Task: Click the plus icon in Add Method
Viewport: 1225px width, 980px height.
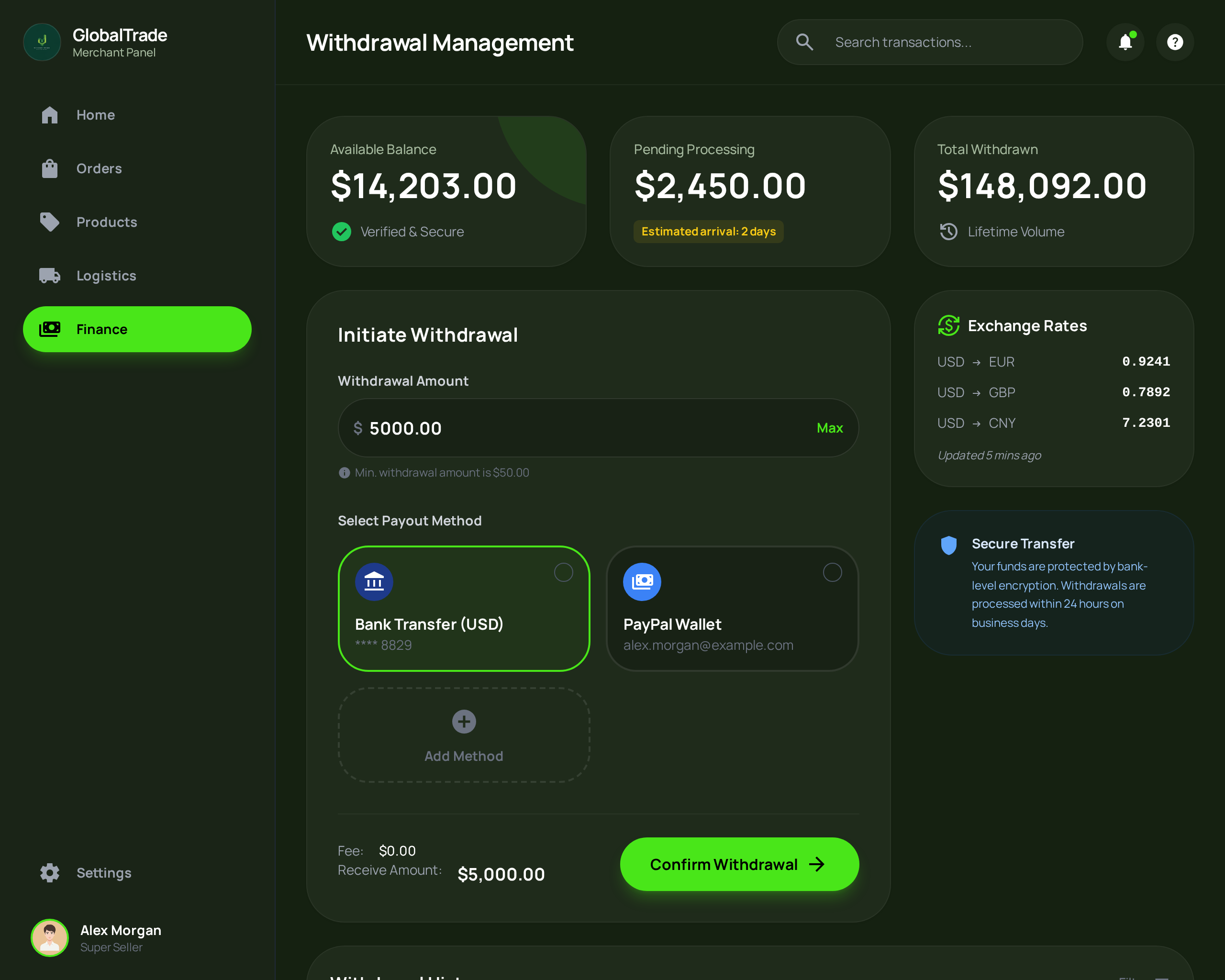Action: click(x=464, y=722)
